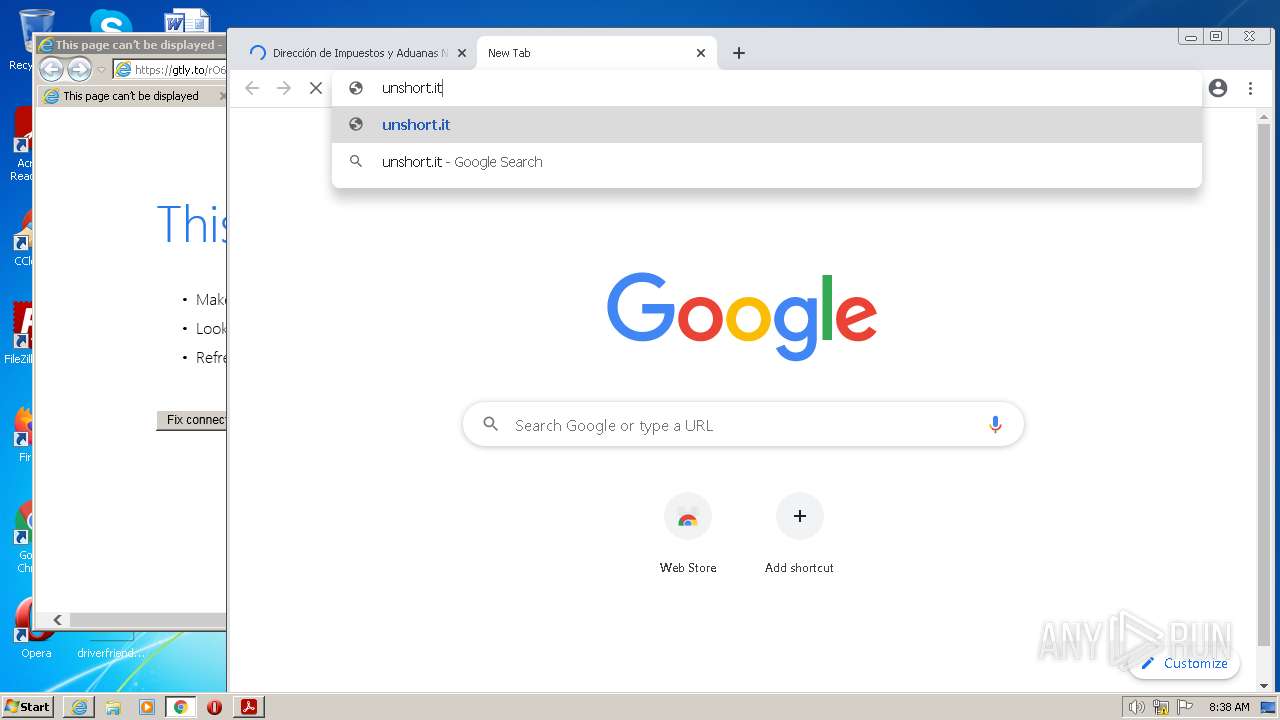
Task: Open Chrome's three-dot menu
Action: pos(1250,88)
